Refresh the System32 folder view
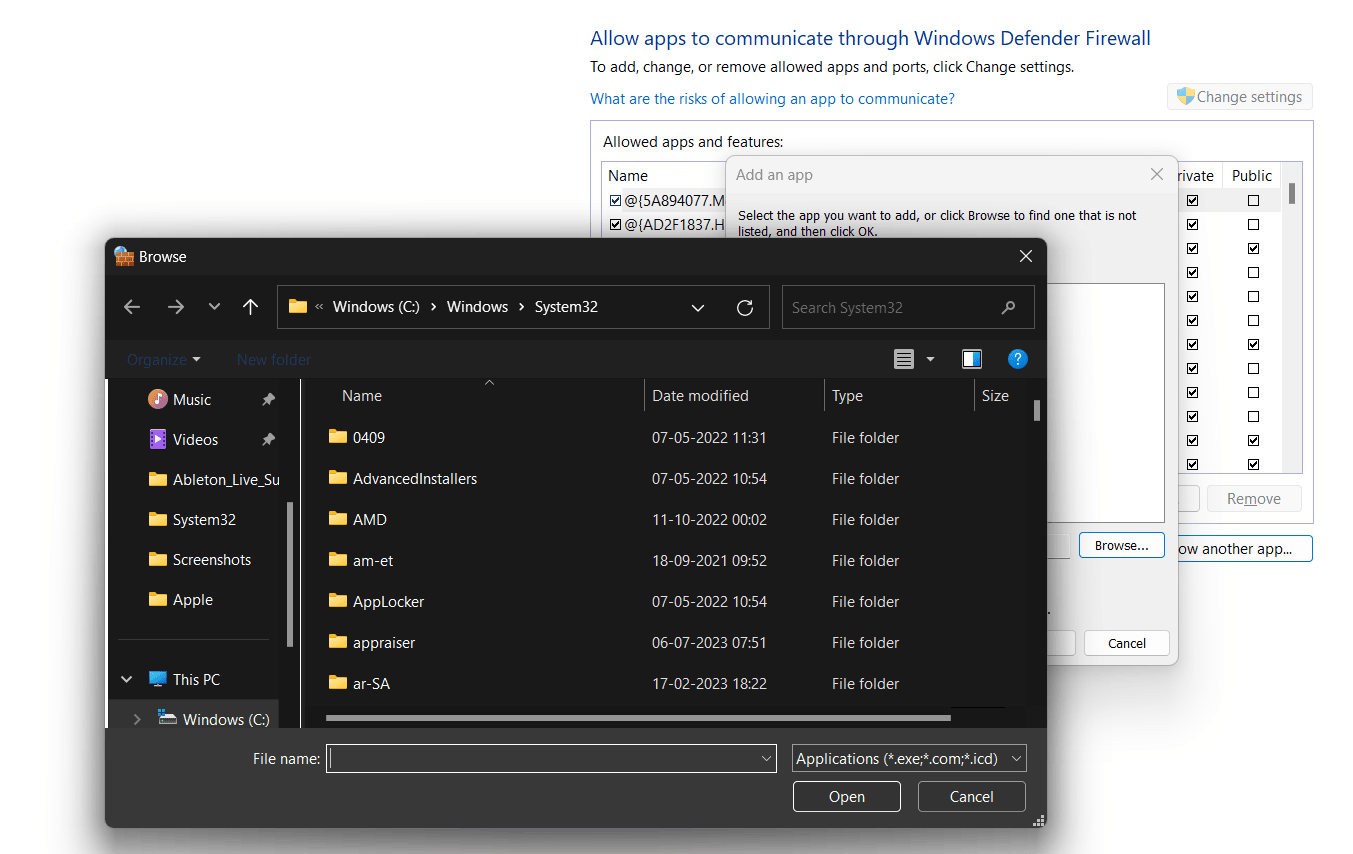Image resolution: width=1353 pixels, height=854 pixels. click(745, 307)
